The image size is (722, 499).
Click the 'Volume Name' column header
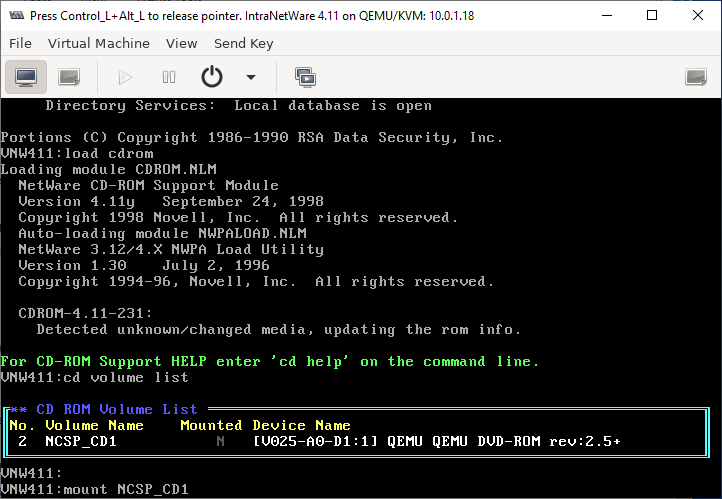pyautogui.click(x=94, y=425)
